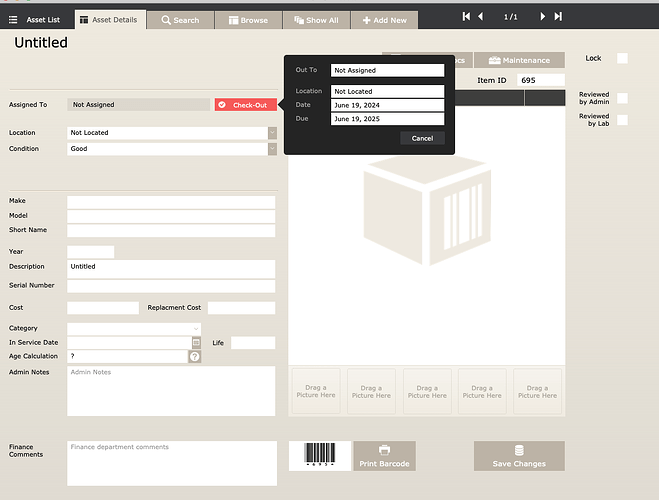This screenshot has width=659, height=500.
Task: Click the Due date field in popup
Action: [387, 119]
